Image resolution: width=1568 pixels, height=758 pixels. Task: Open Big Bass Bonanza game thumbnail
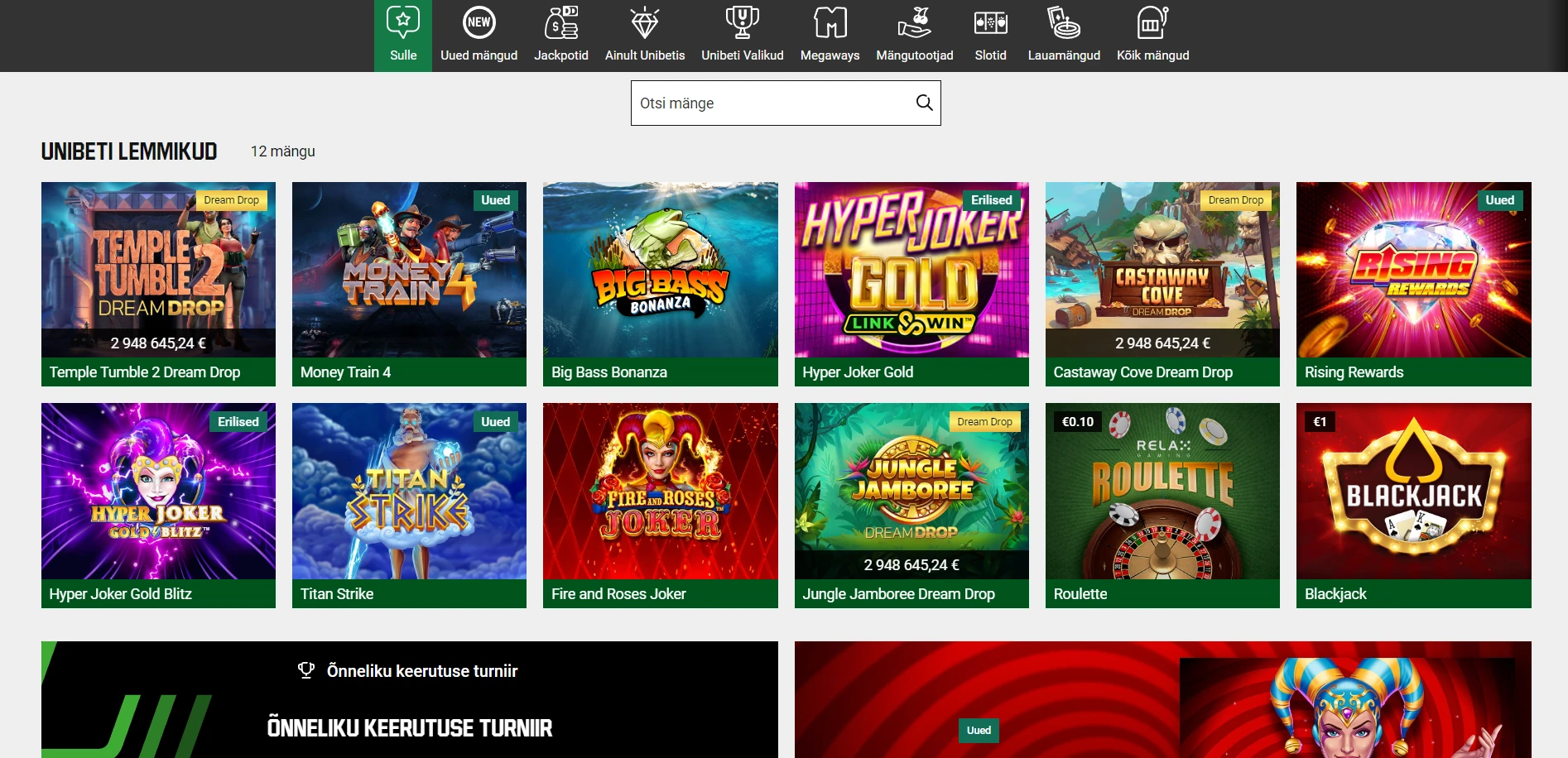click(x=661, y=270)
